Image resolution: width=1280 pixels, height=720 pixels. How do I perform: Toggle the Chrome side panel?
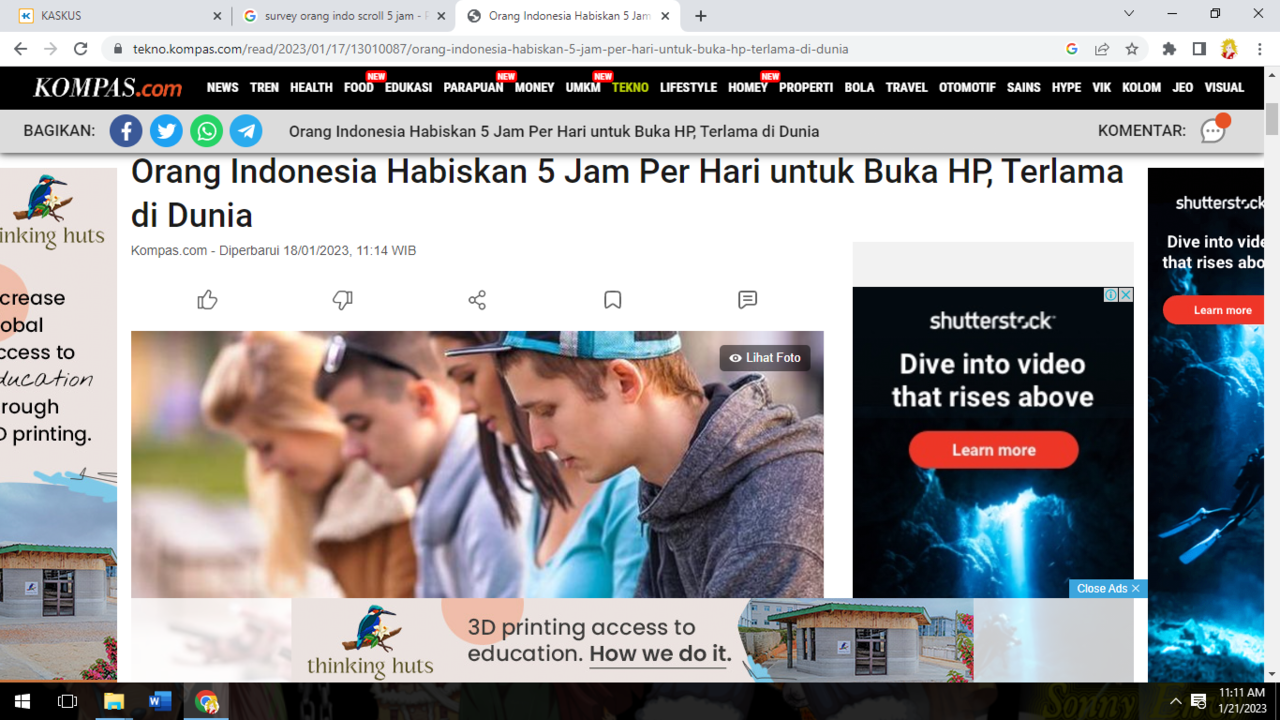[x=1199, y=49]
